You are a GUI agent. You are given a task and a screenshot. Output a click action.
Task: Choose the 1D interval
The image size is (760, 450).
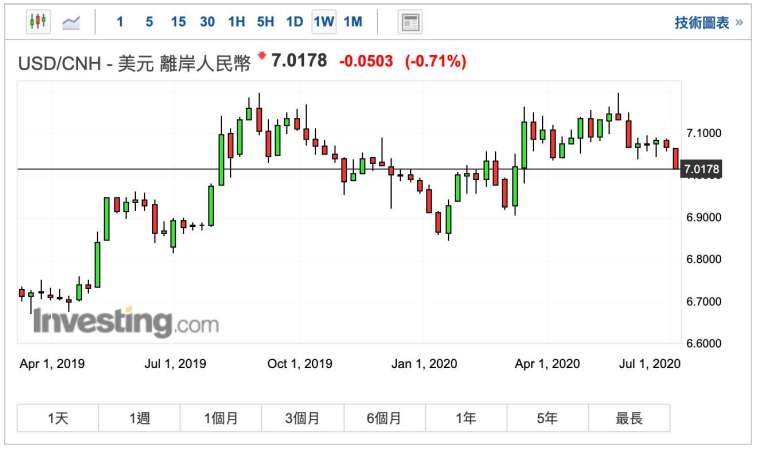pyautogui.click(x=295, y=22)
